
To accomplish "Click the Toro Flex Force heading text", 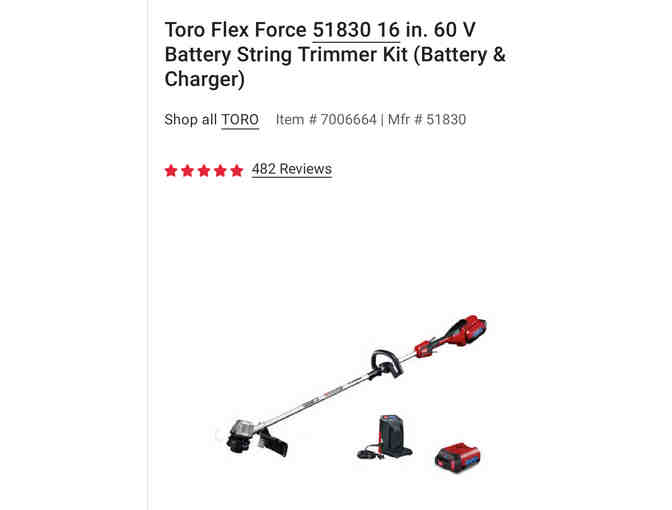I will 236,30.
